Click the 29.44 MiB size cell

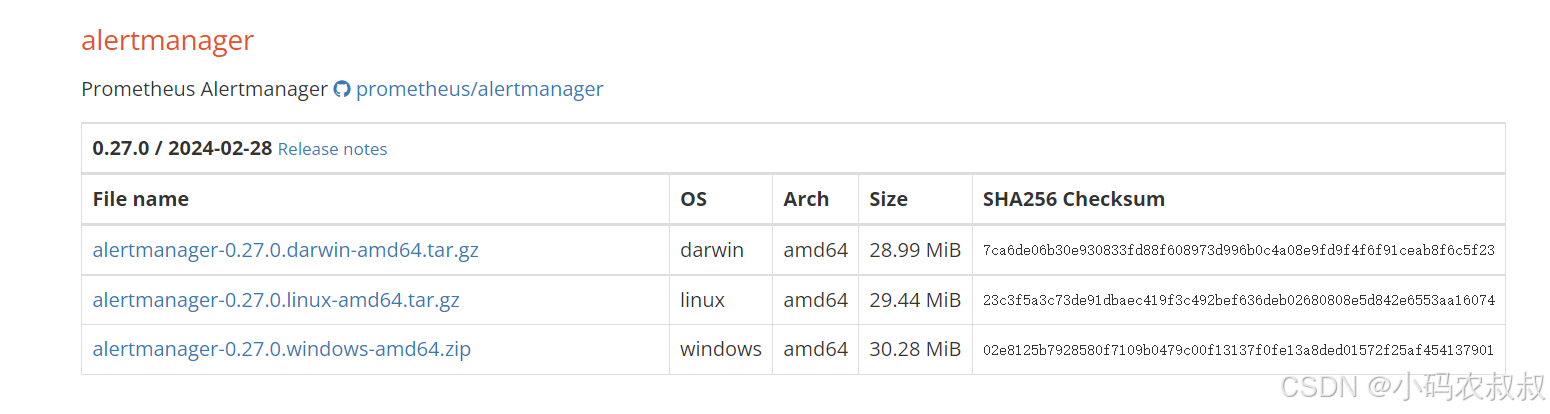[x=914, y=300]
